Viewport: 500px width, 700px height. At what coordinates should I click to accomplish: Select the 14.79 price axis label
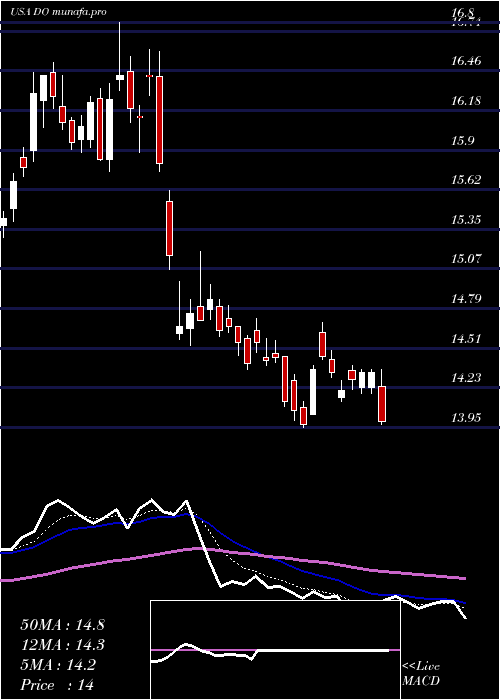[466, 298]
